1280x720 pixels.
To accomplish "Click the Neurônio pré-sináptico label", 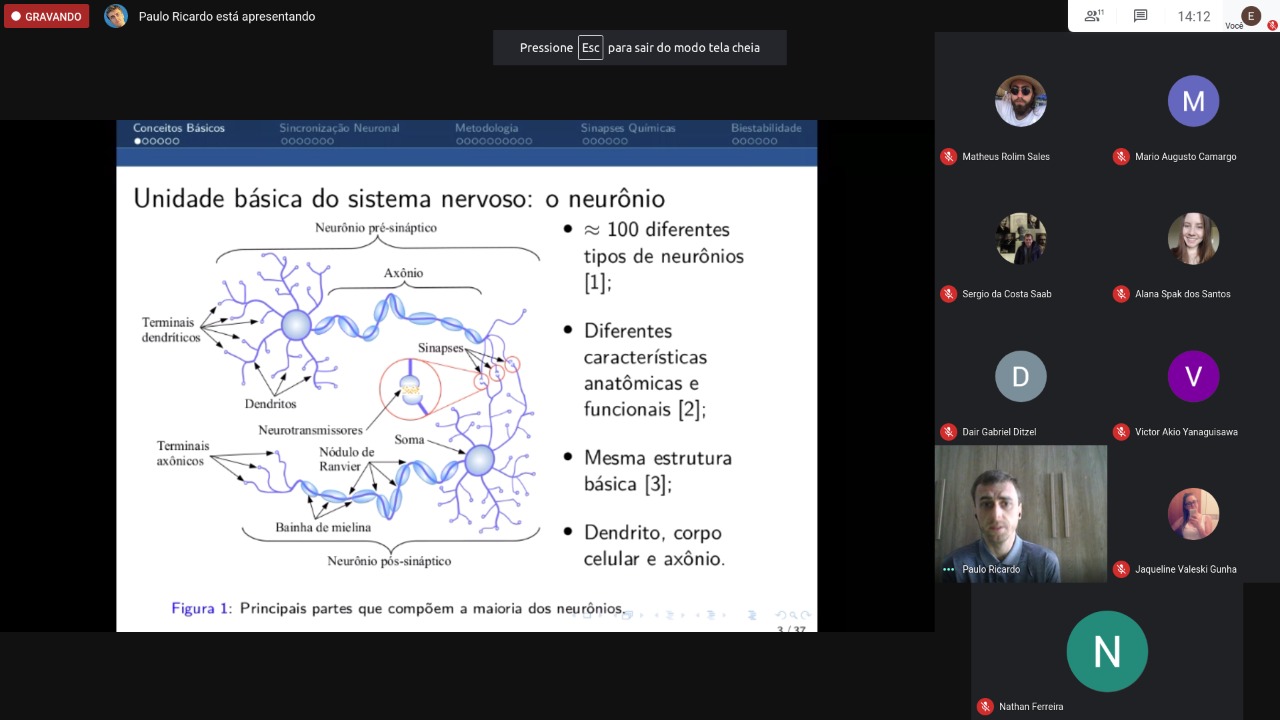I will point(376,227).
